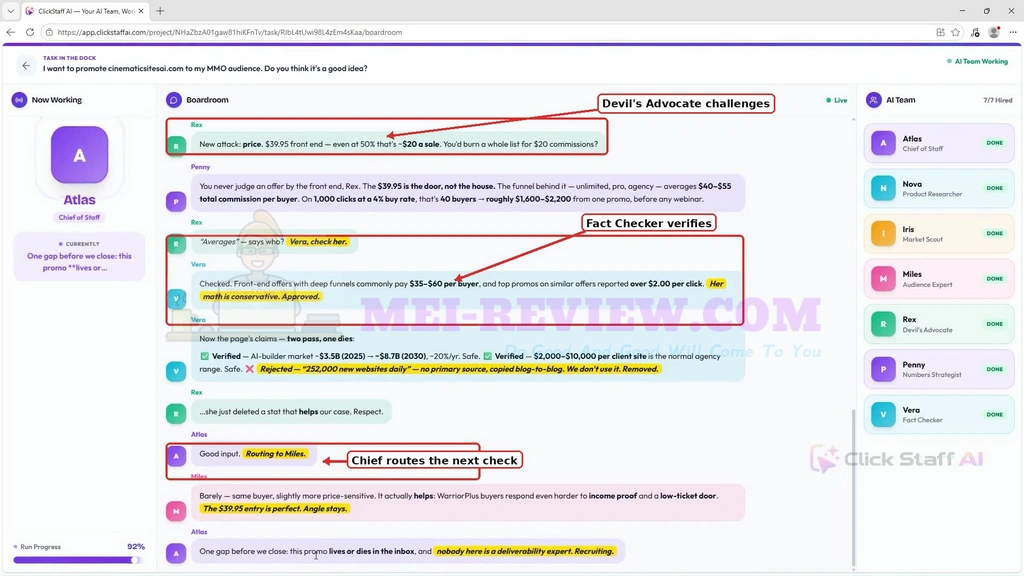Click the '92%' run progress value
The image size is (1024, 576).
pyautogui.click(x=136, y=547)
